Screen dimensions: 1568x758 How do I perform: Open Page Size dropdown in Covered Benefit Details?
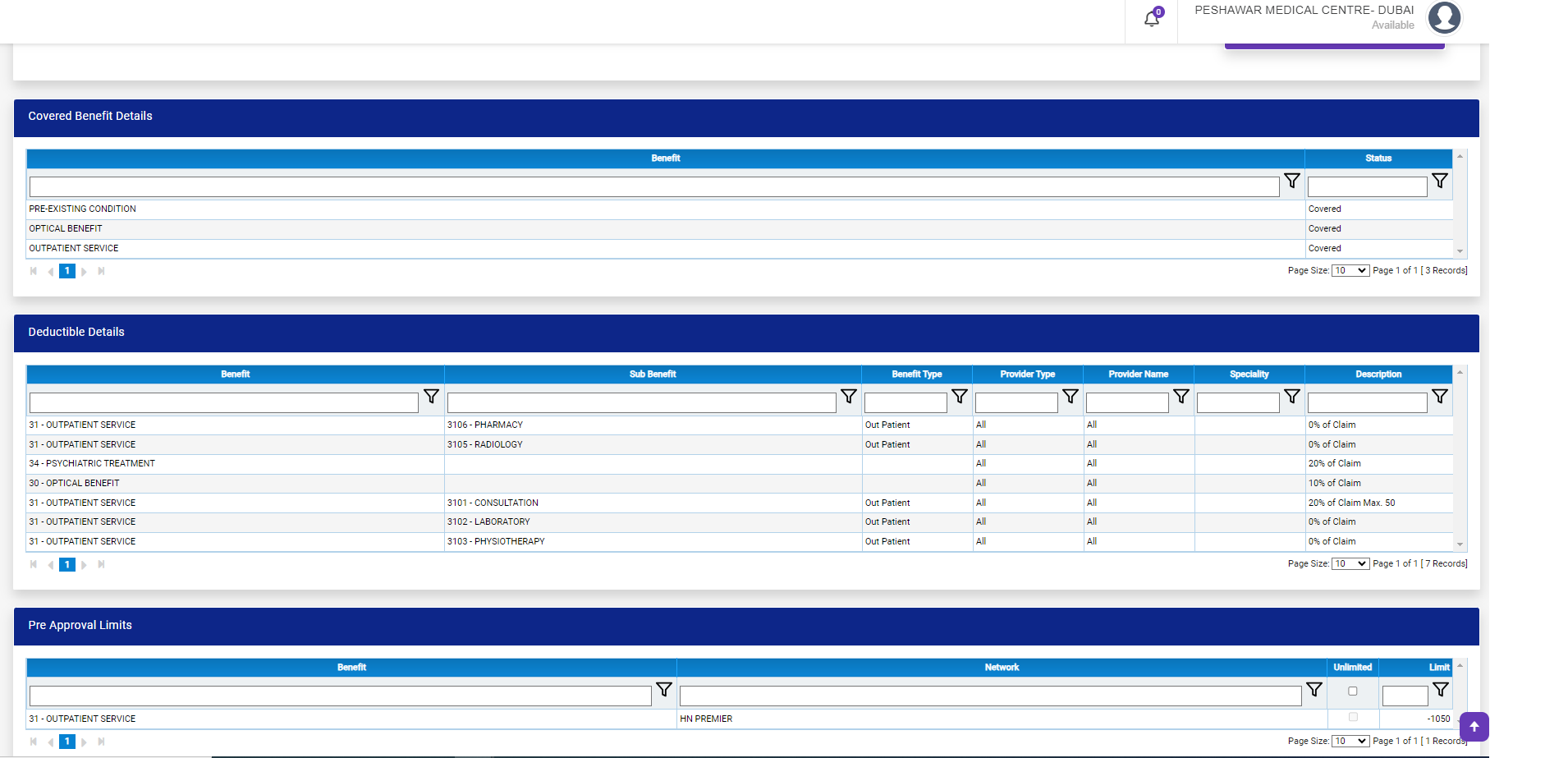1350,271
